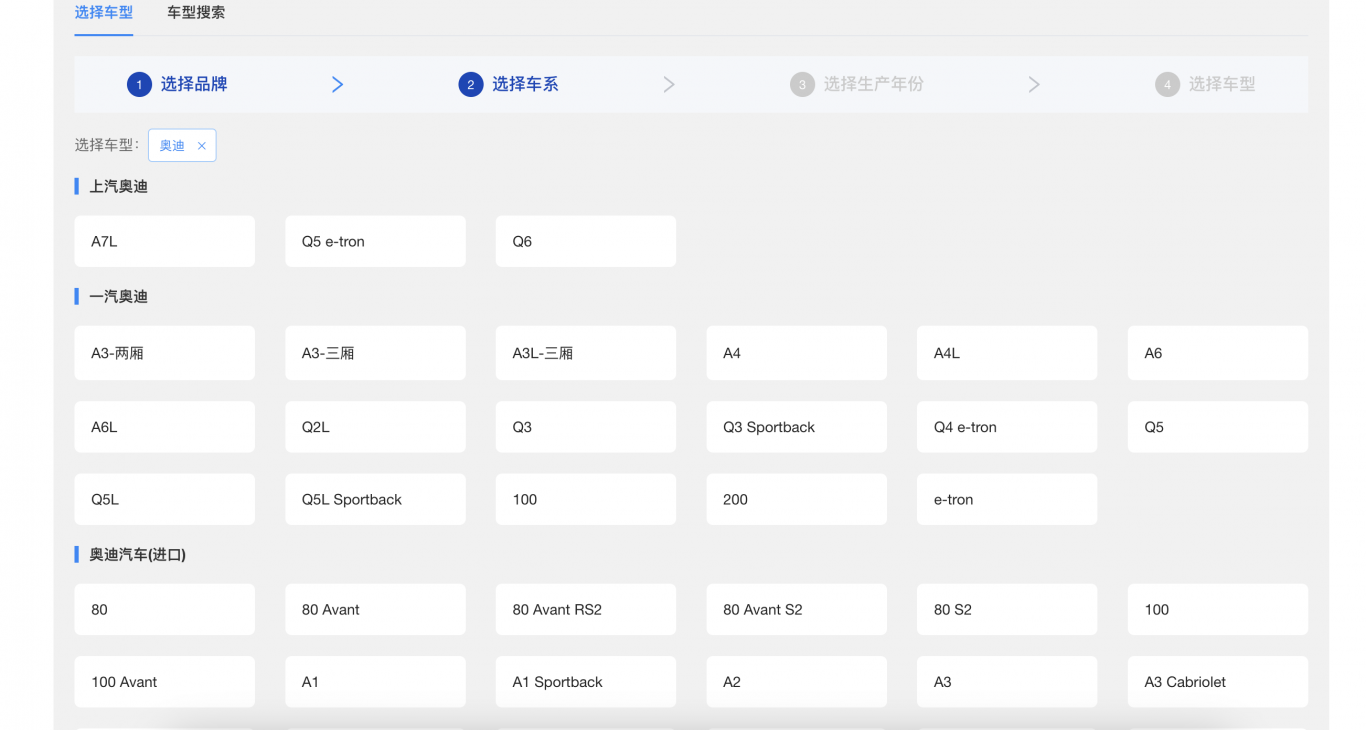Pick the Q6 series button

(586, 242)
